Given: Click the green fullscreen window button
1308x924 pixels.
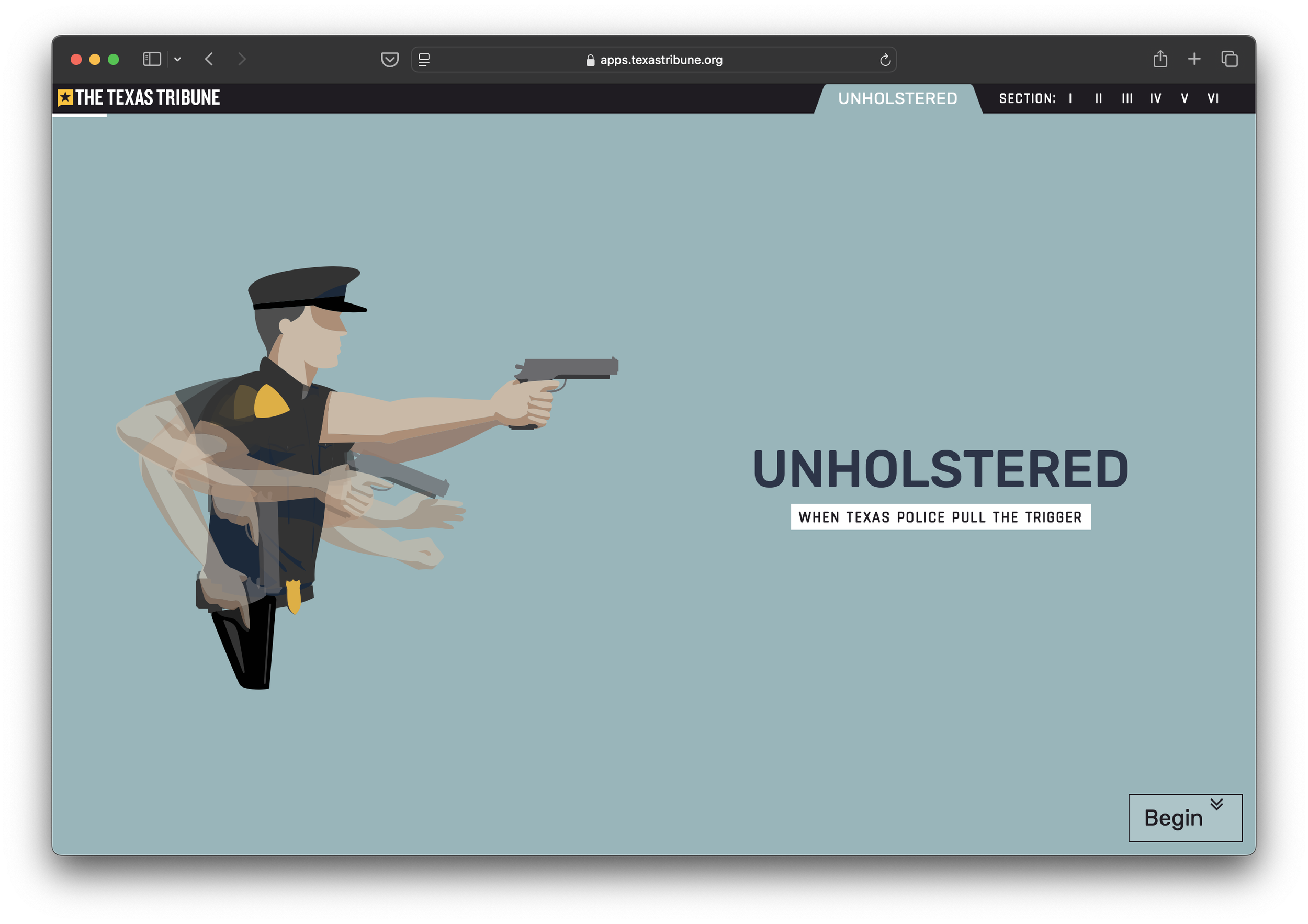Looking at the screenshot, I should click(x=114, y=59).
